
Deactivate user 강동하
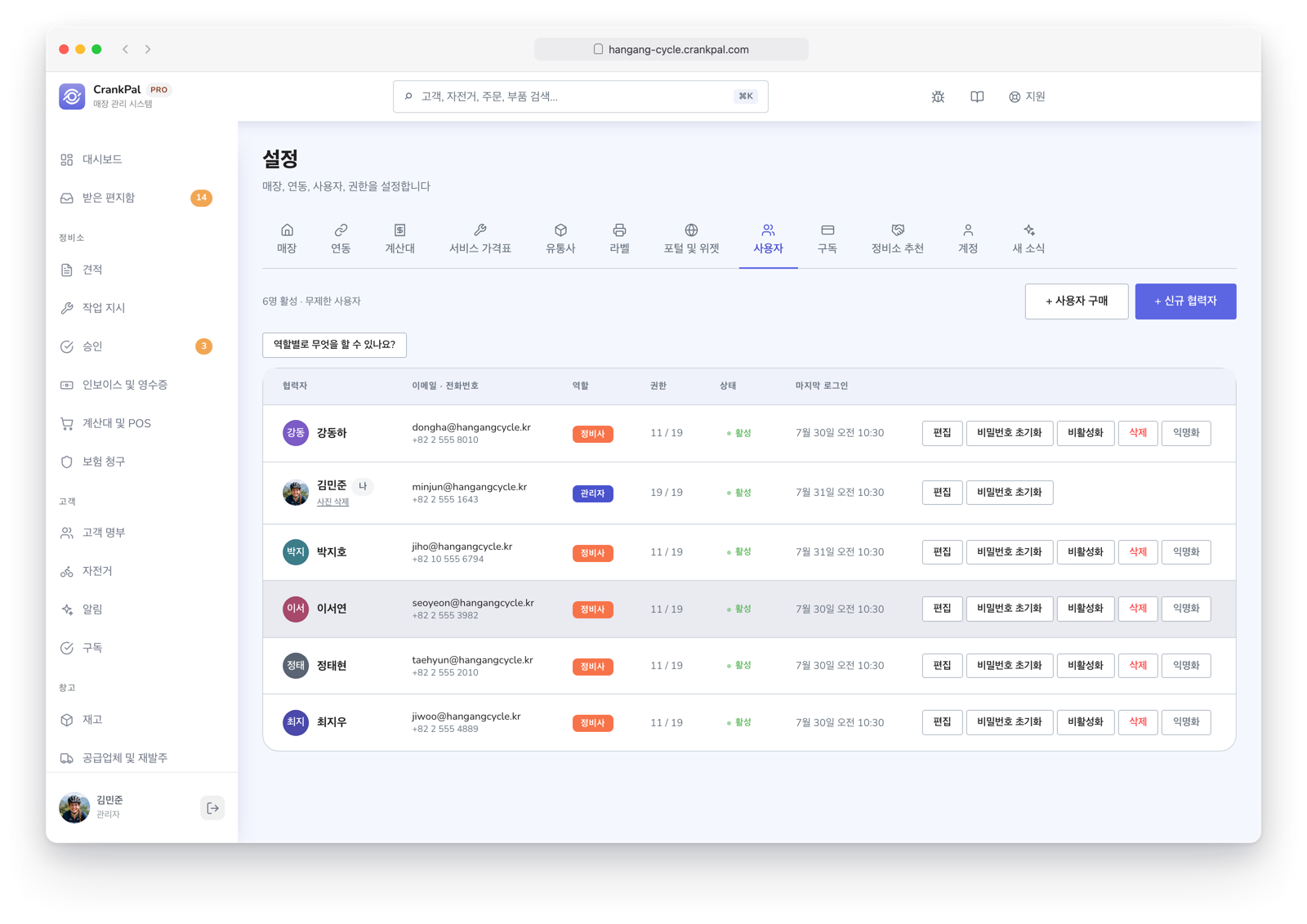click(x=1086, y=433)
